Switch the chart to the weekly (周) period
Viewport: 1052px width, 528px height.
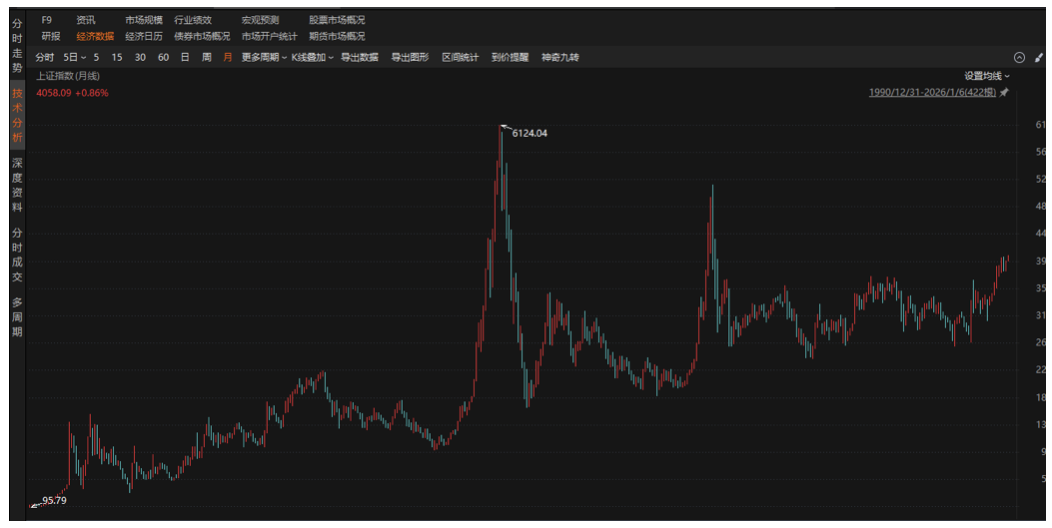(x=206, y=58)
